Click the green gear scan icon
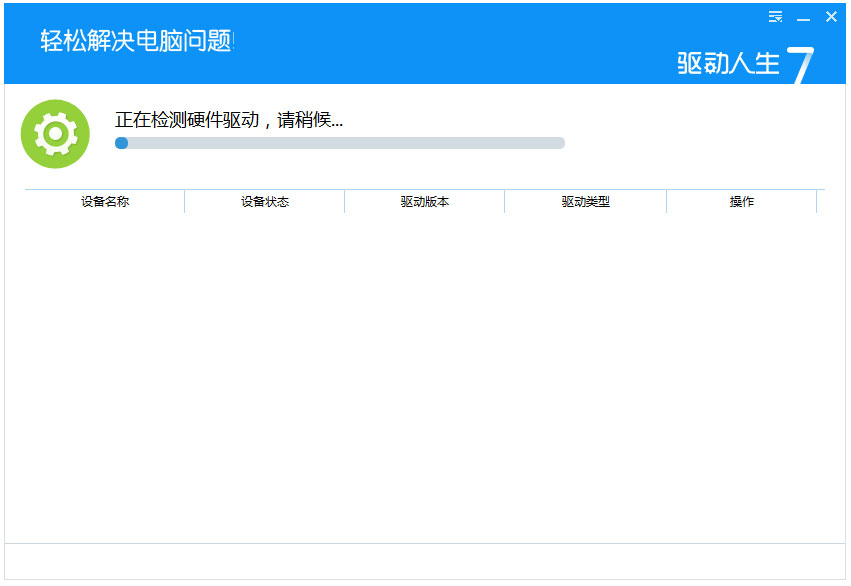This screenshot has width=851, height=586. tap(55, 133)
